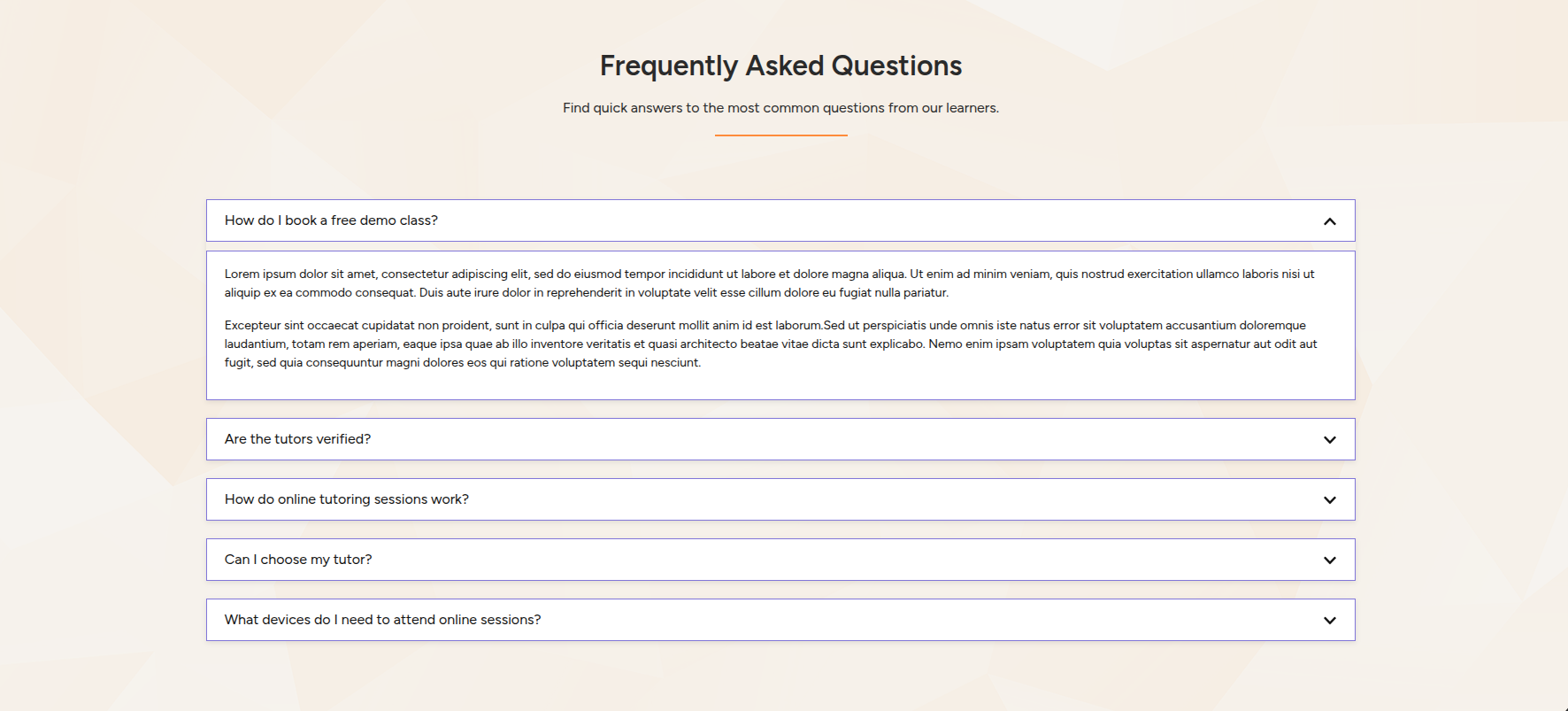
Task: Show answer via 'Can I choose my tutor?' text
Action: click(x=298, y=560)
